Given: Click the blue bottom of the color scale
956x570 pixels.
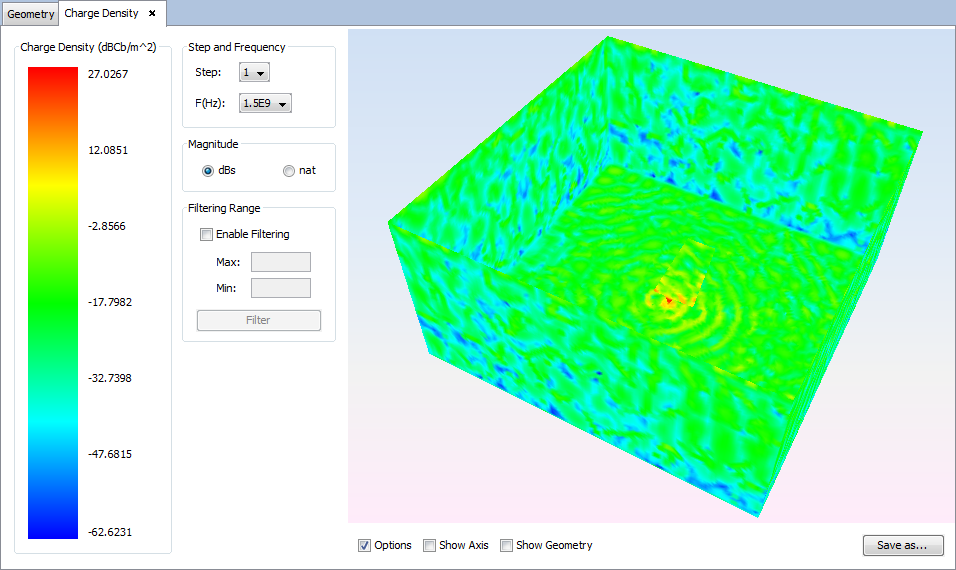Looking at the screenshot, I should [x=52, y=528].
